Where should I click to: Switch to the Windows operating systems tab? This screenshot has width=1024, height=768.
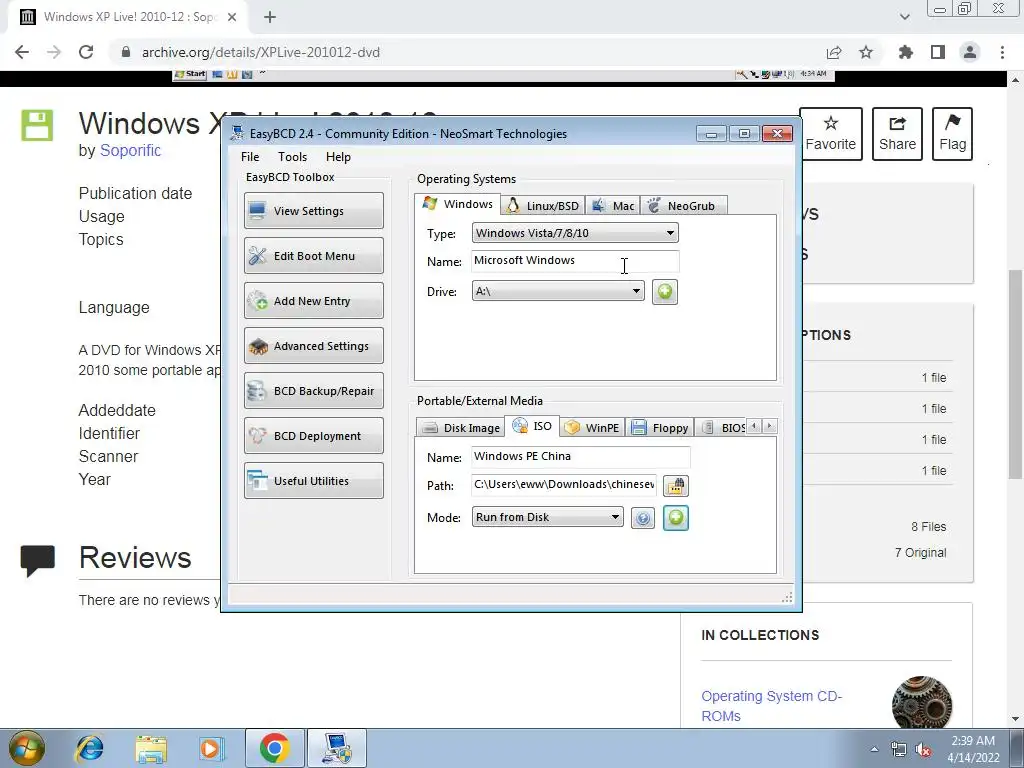(458, 204)
